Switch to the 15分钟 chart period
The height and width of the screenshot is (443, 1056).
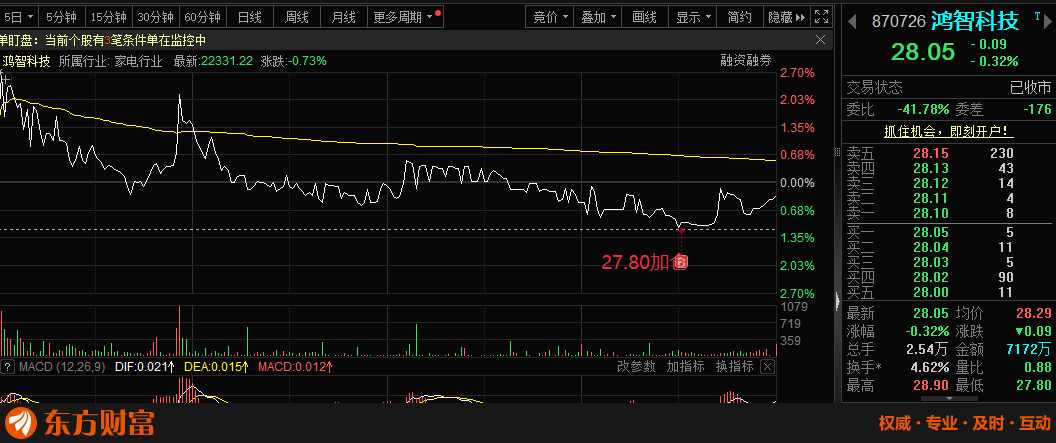click(x=108, y=18)
